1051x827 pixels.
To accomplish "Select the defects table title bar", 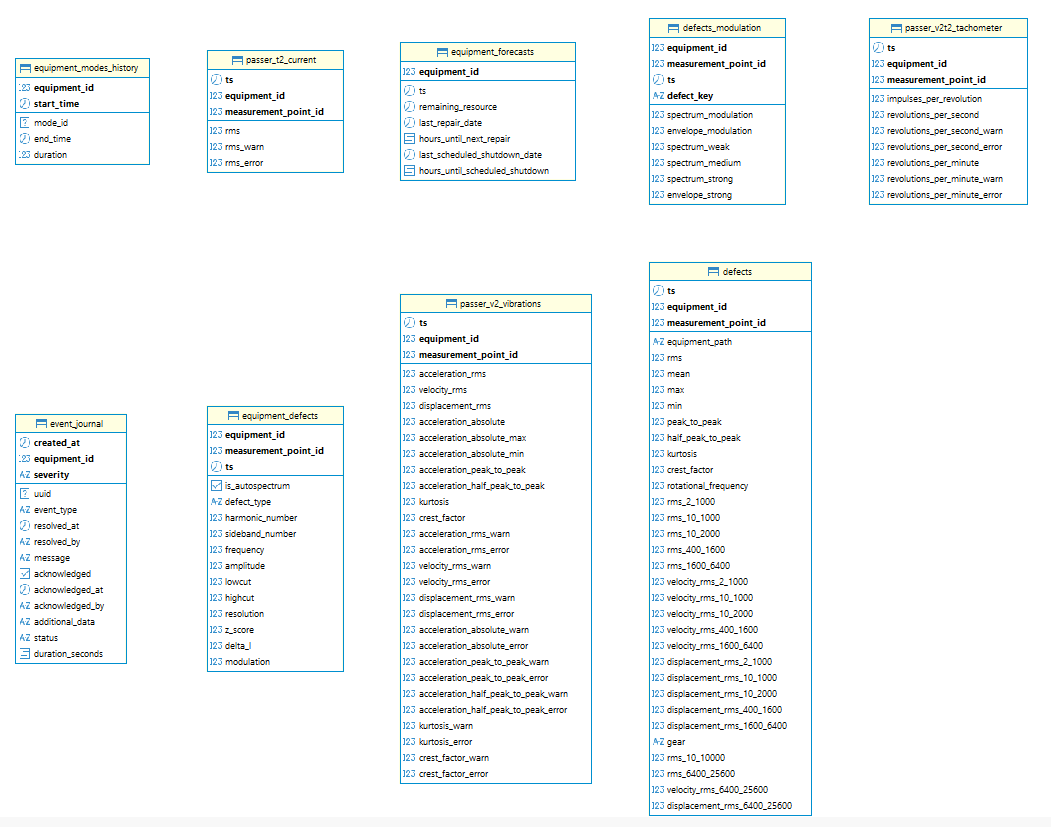I will pyautogui.click(x=730, y=271).
